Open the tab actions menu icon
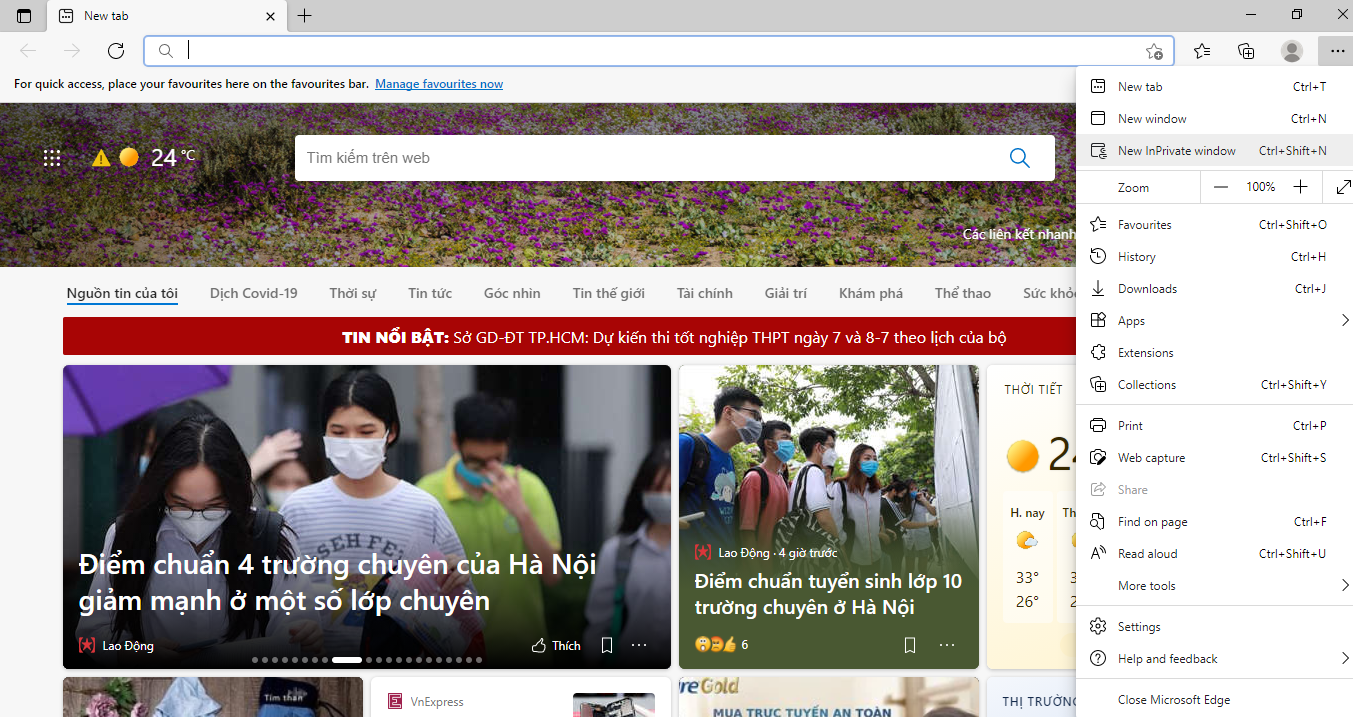The image size is (1353, 717). point(24,16)
